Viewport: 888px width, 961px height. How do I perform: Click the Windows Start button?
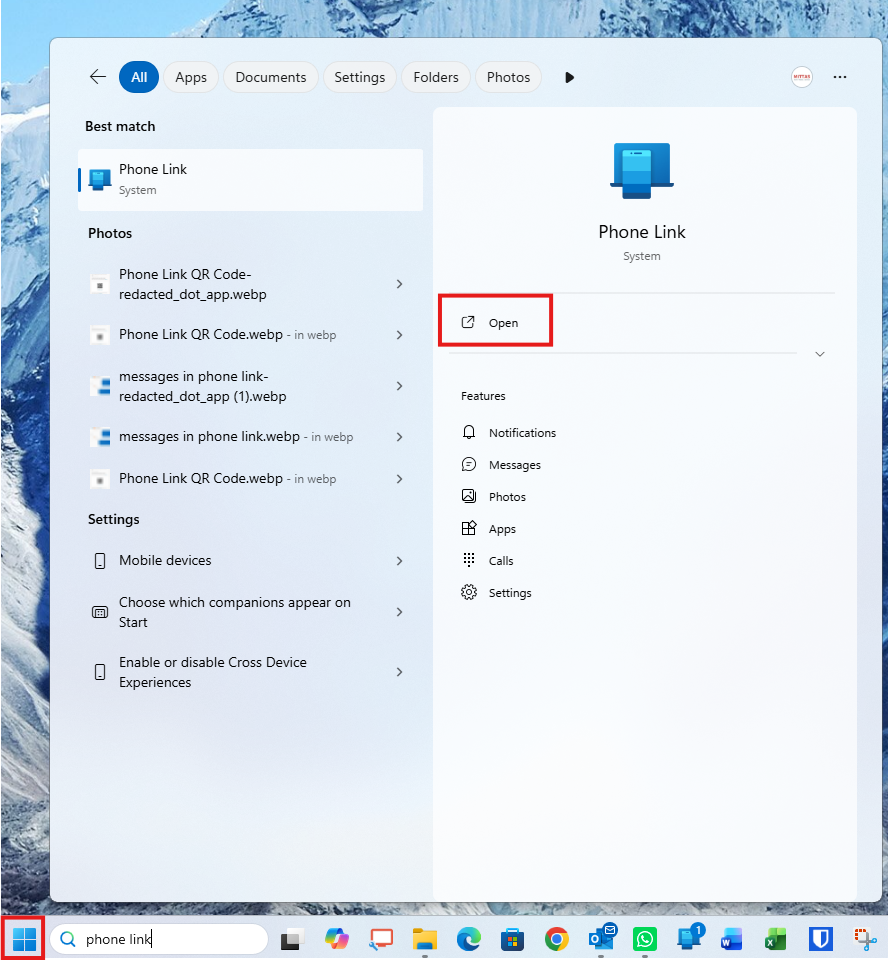click(24, 938)
